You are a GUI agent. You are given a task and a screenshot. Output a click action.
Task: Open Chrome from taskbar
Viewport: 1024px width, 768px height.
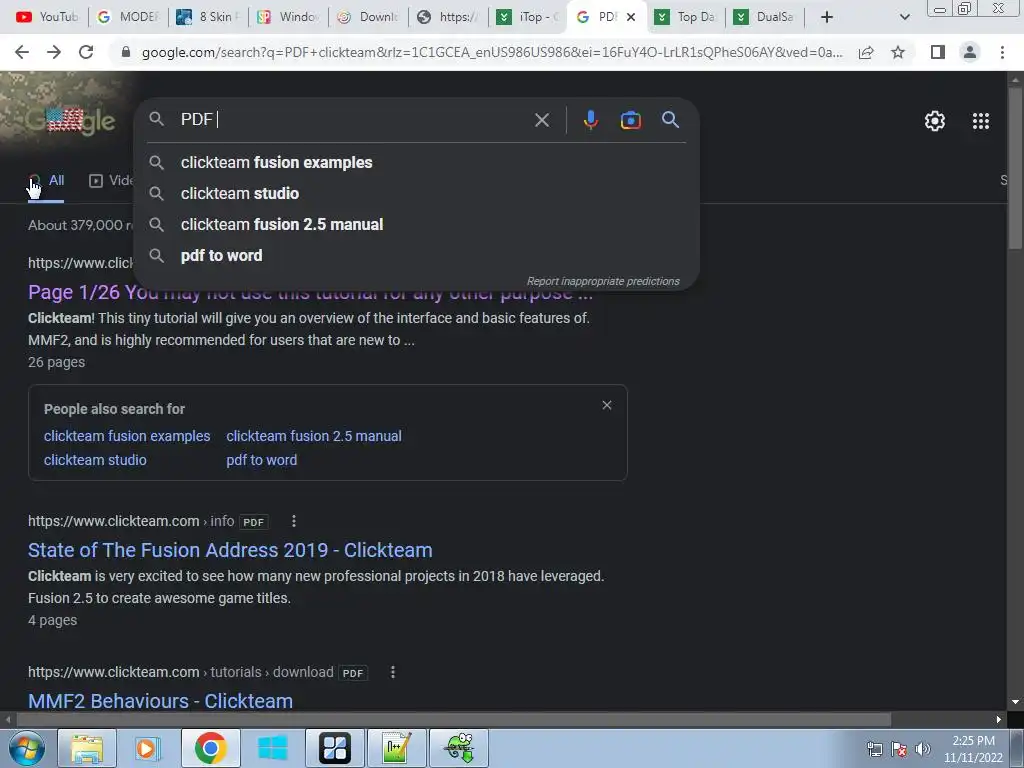210,748
